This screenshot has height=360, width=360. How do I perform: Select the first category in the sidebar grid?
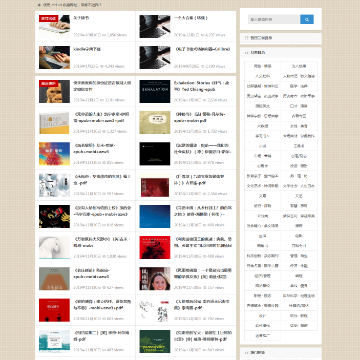[262, 66]
